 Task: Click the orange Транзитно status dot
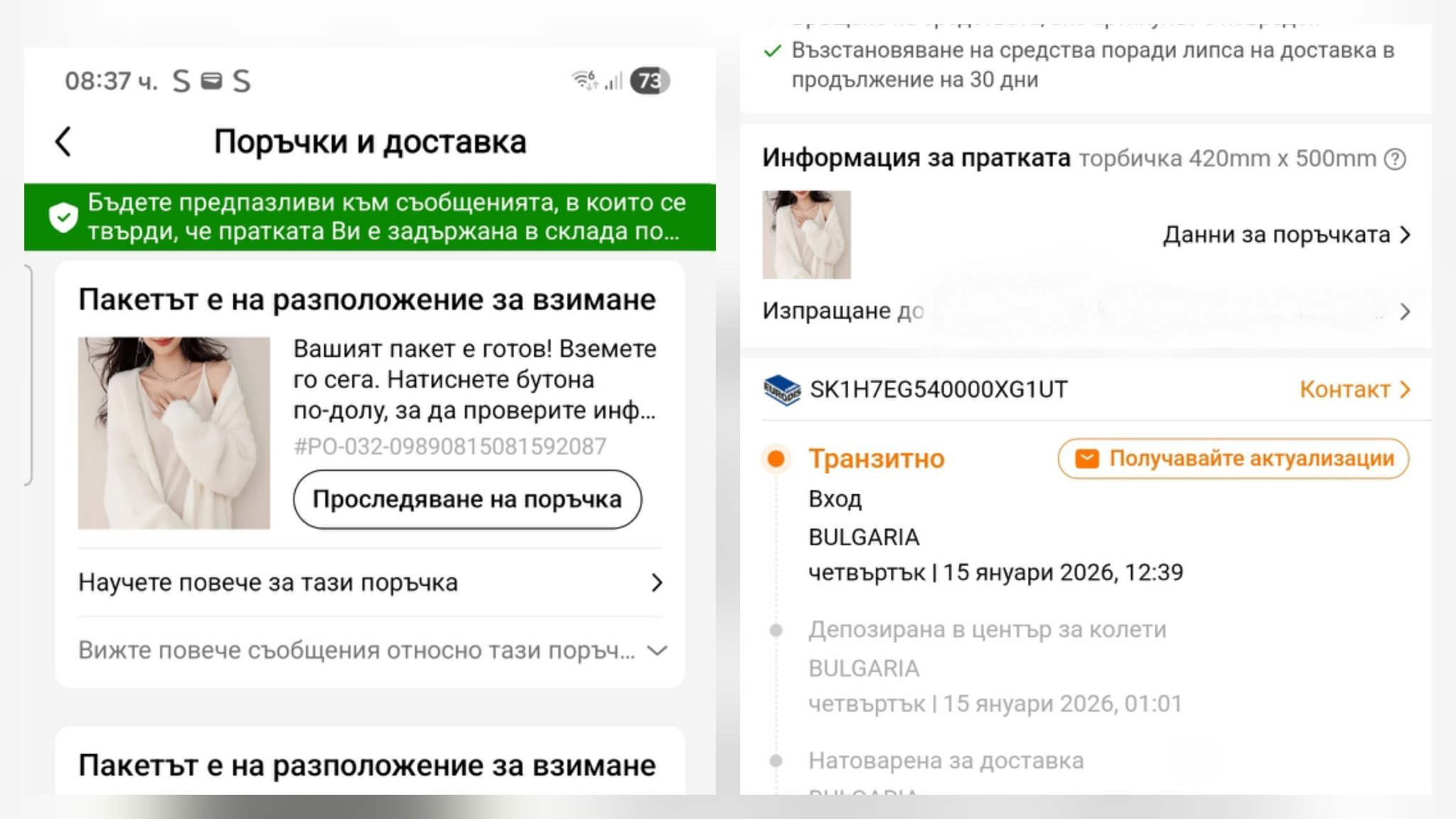click(776, 459)
